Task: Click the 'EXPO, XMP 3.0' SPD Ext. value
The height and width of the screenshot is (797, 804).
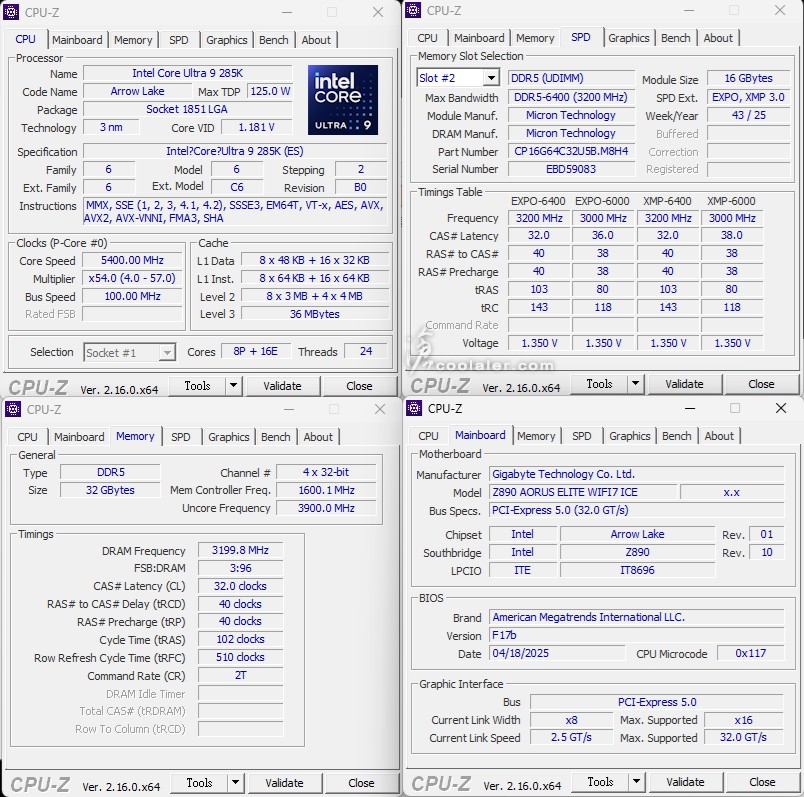Action: point(748,97)
